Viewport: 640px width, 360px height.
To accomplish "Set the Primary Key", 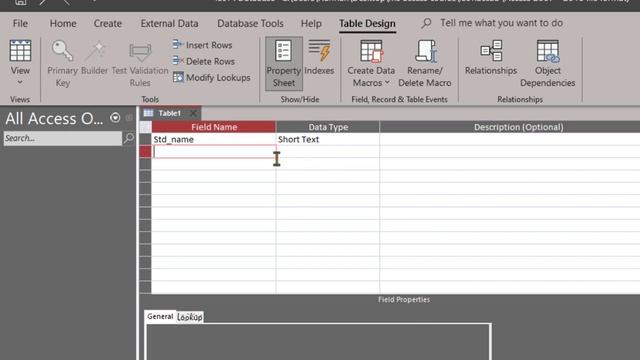I will coord(62,63).
